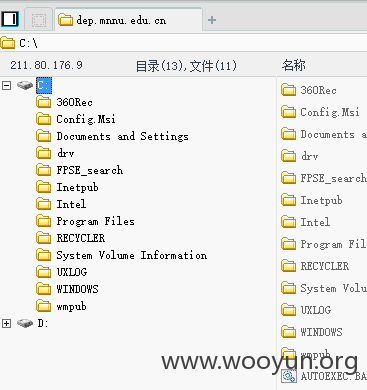Click Inetpub folder icon in tree
Image resolution: width=367 pixels, height=390 pixels.
pos(44,187)
